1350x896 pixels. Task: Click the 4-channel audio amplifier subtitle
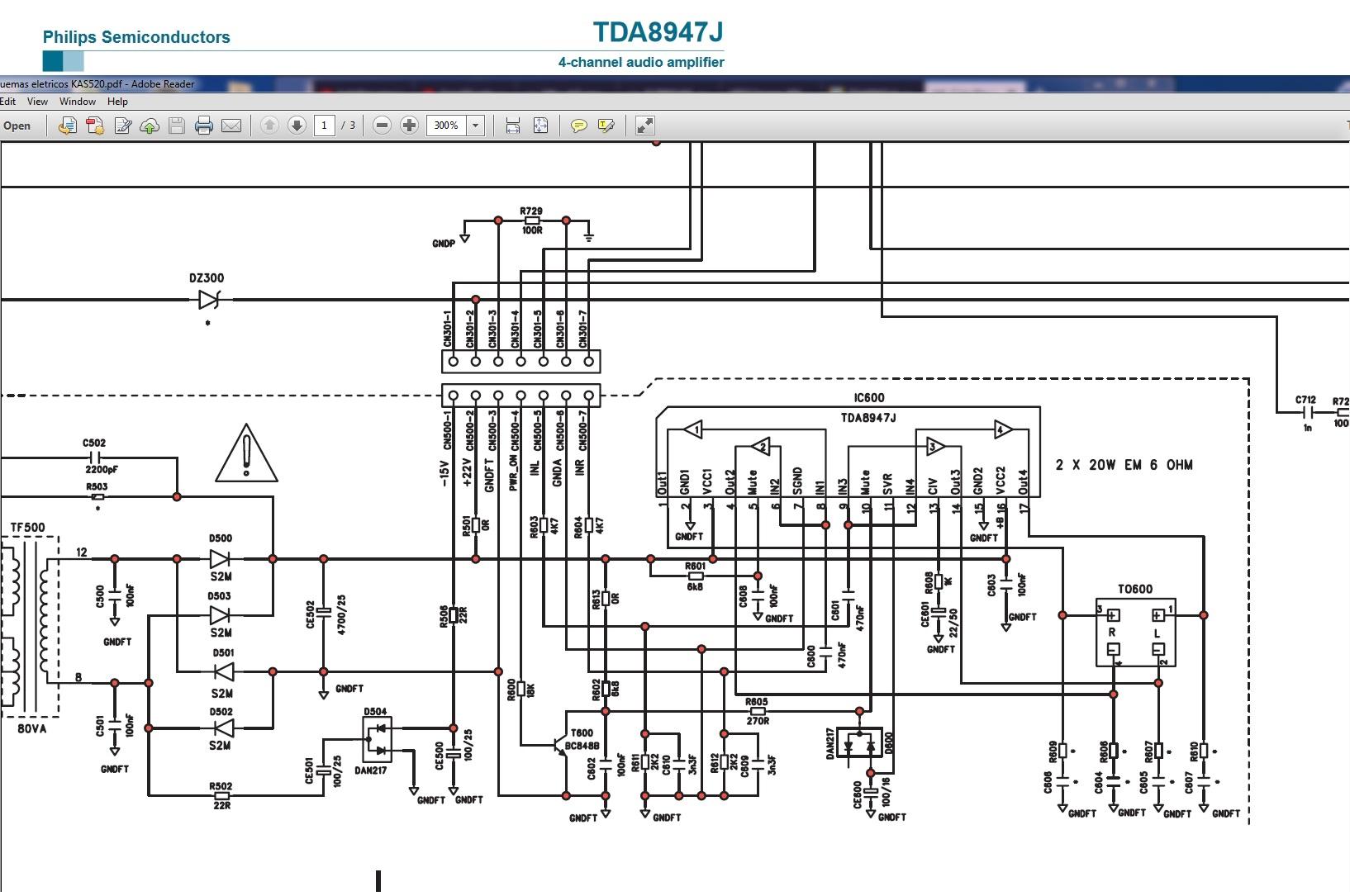641,62
